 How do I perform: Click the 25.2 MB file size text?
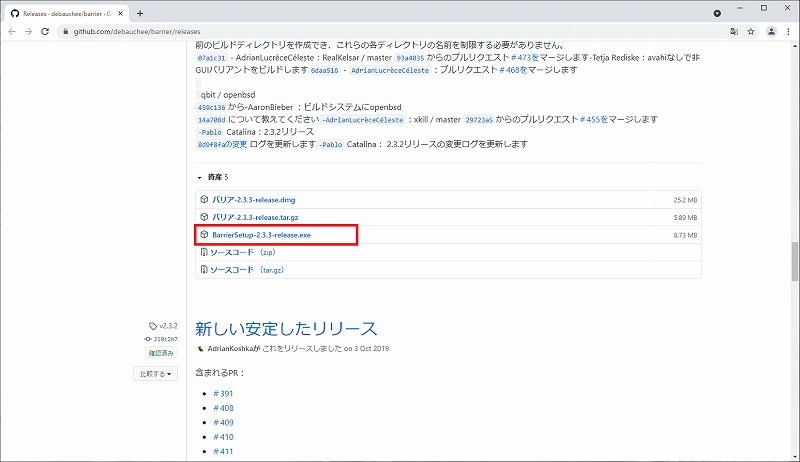click(685, 200)
